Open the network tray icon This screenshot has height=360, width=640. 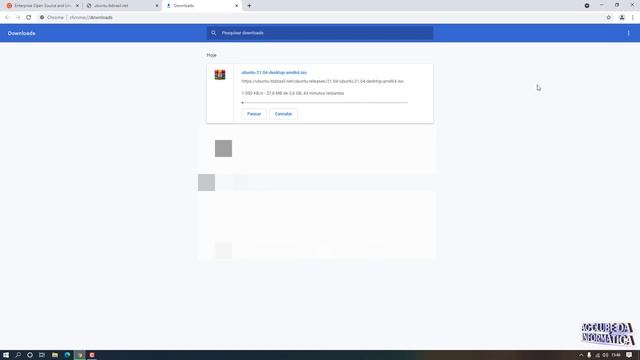(598, 355)
